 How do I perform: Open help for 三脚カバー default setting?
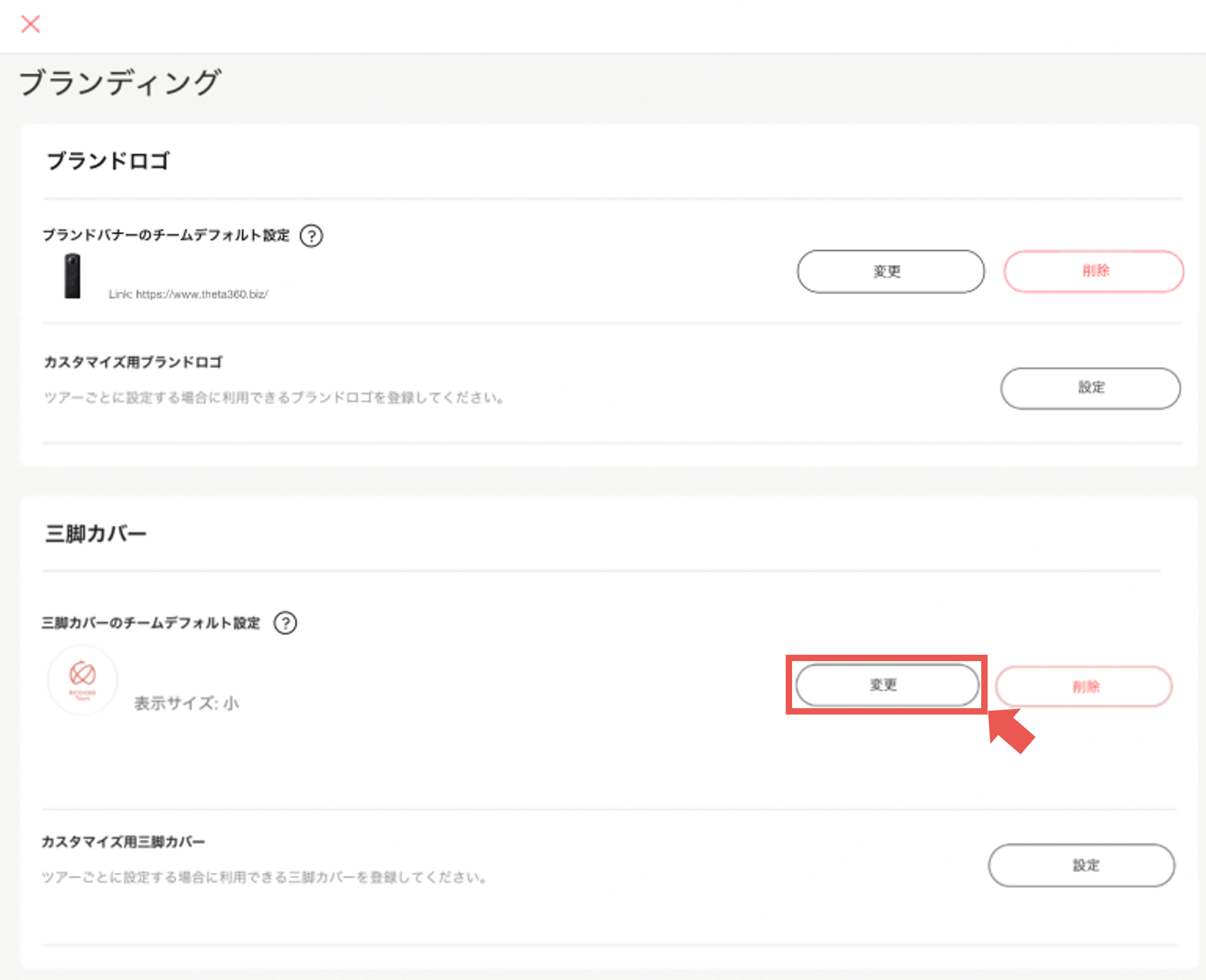click(x=286, y=623)
